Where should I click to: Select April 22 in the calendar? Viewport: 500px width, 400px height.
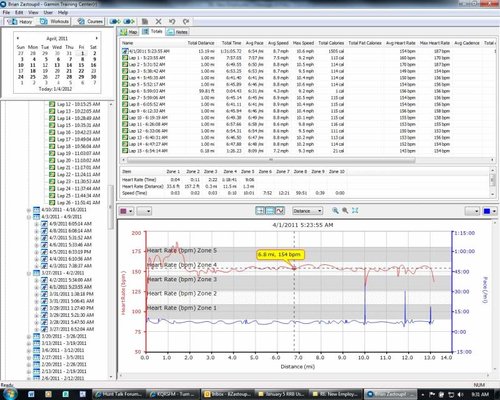point(81,71)
